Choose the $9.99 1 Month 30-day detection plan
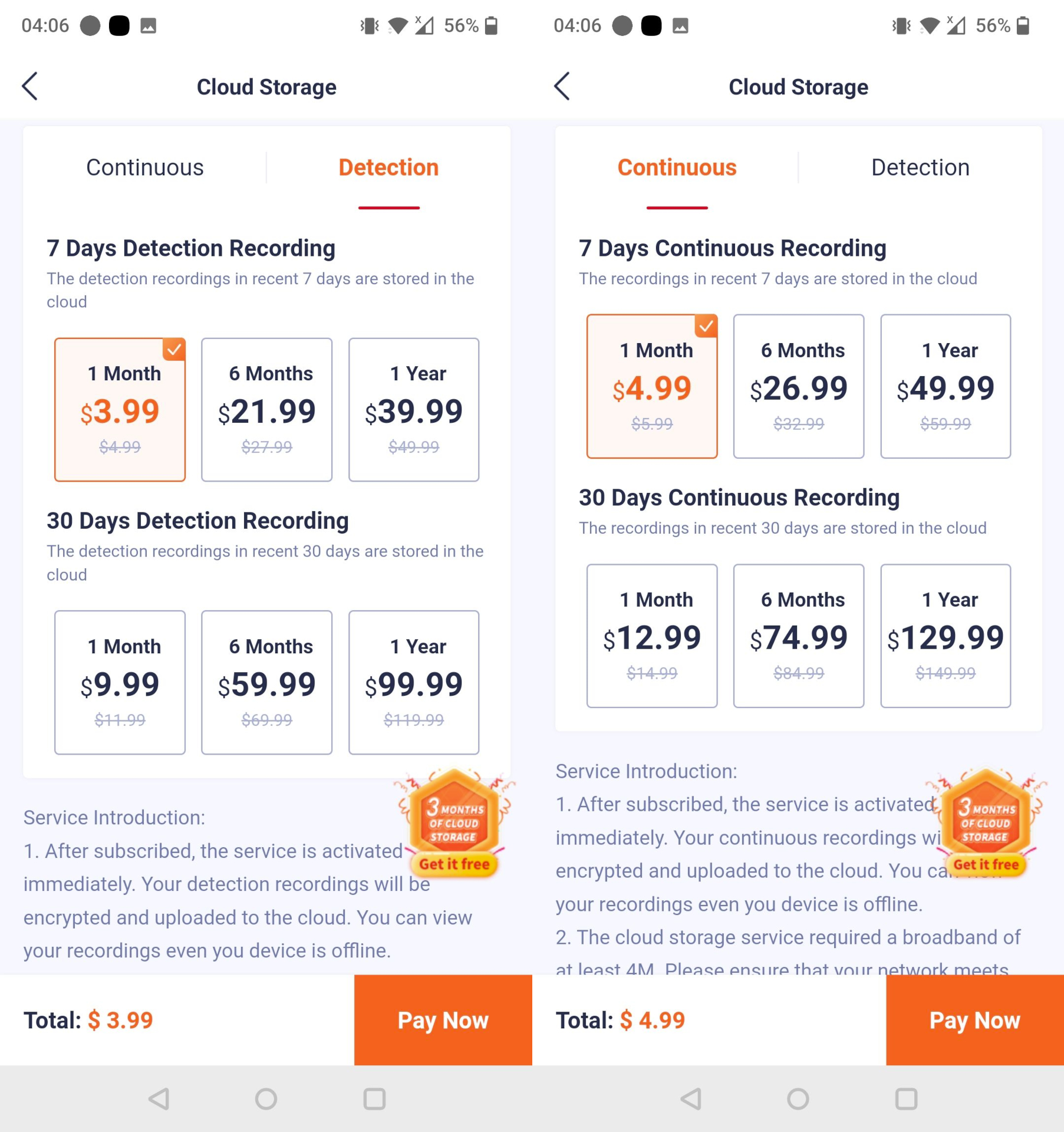This screenshot has height=1132, width=1064. click(120, 682)
